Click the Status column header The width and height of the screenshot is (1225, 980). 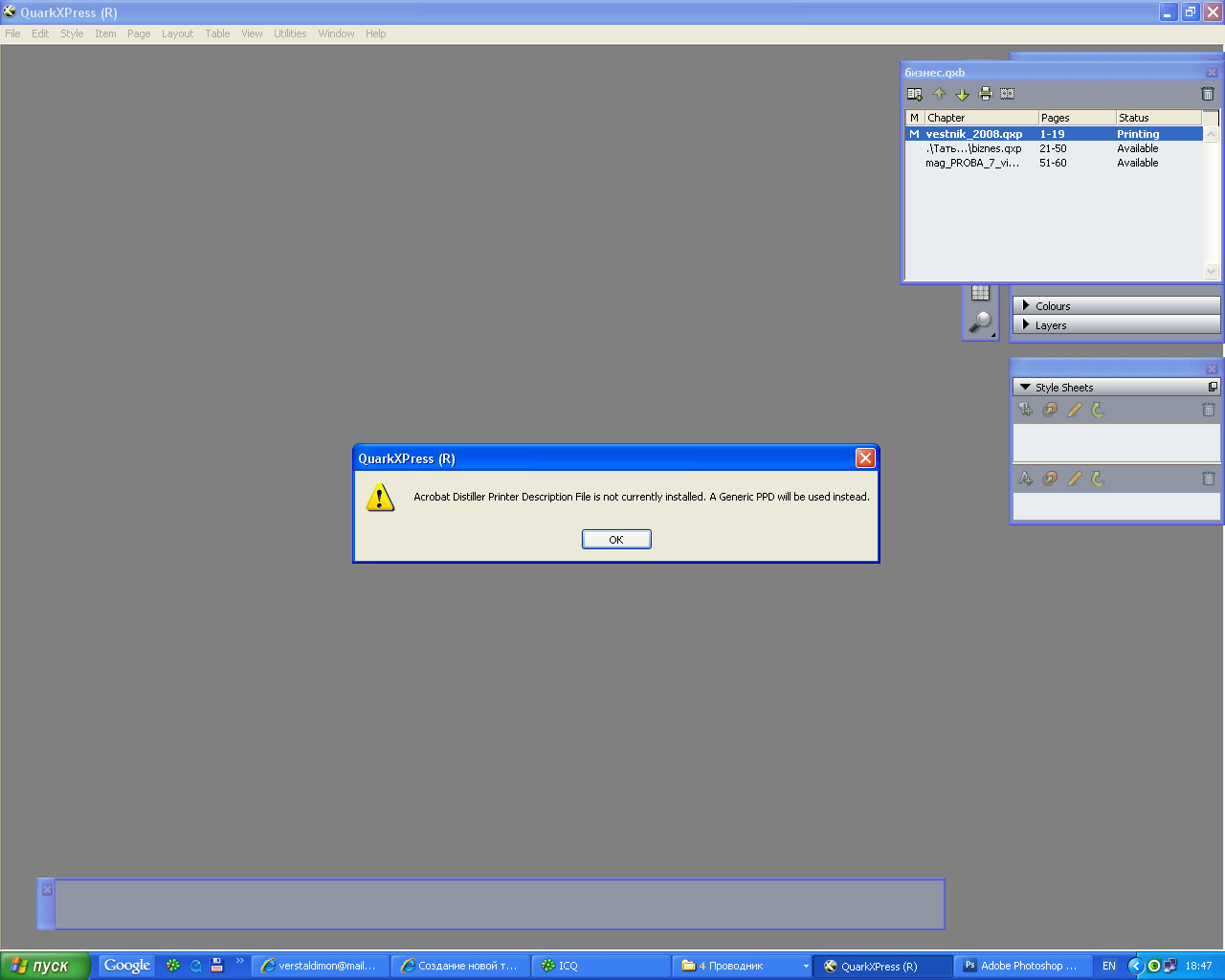[x=1159, y=118]
